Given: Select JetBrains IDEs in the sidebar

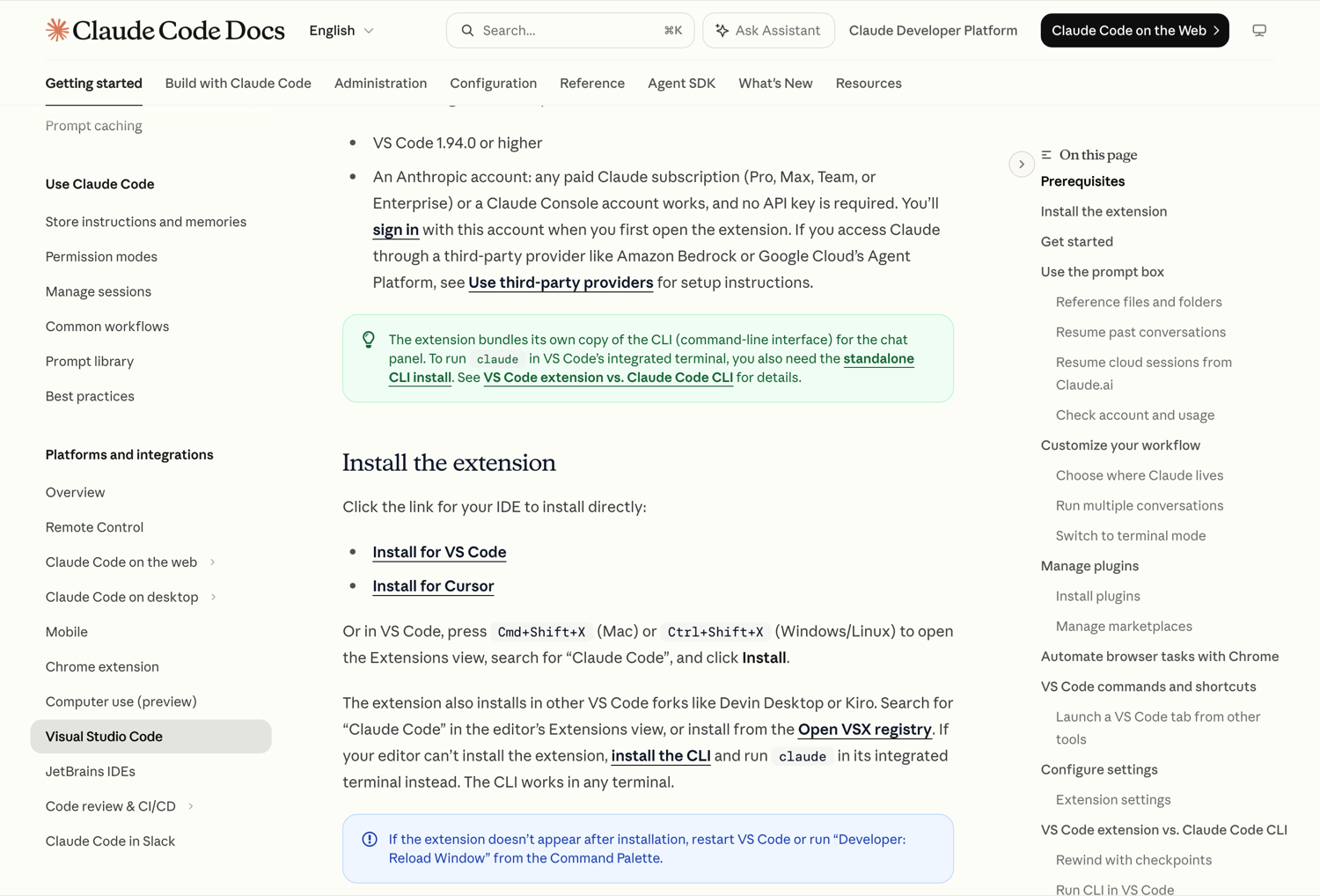Looking at the screenshot, I should coord(91,771).
